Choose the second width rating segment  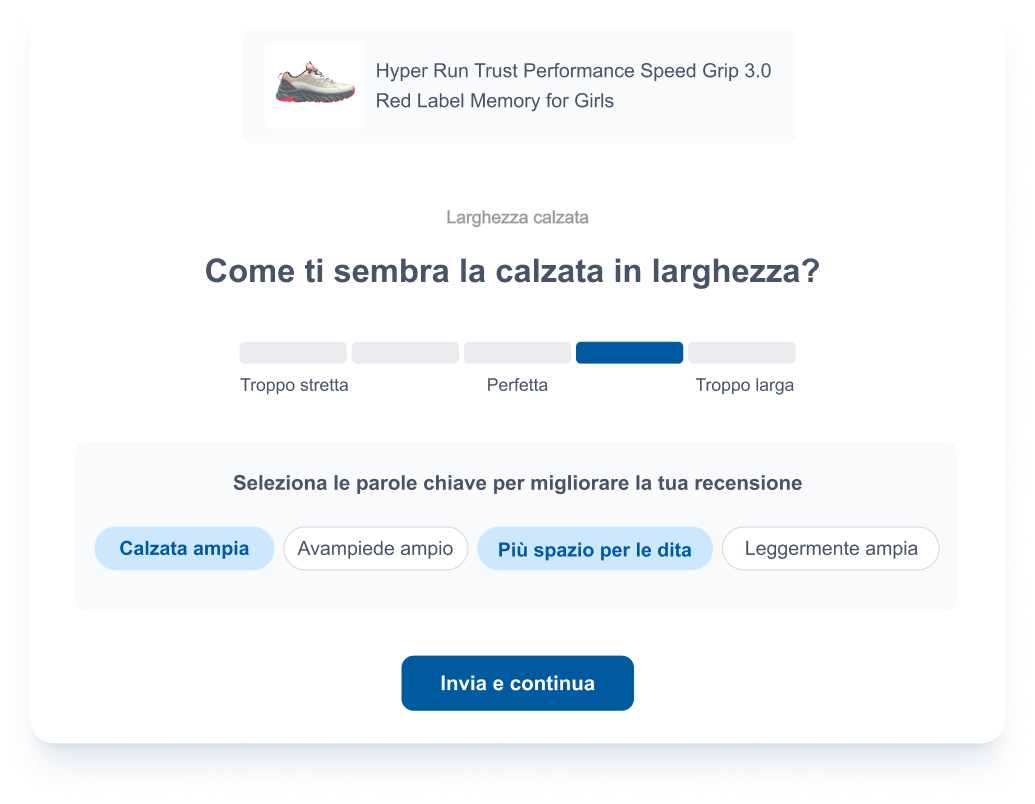click(405, 352)
